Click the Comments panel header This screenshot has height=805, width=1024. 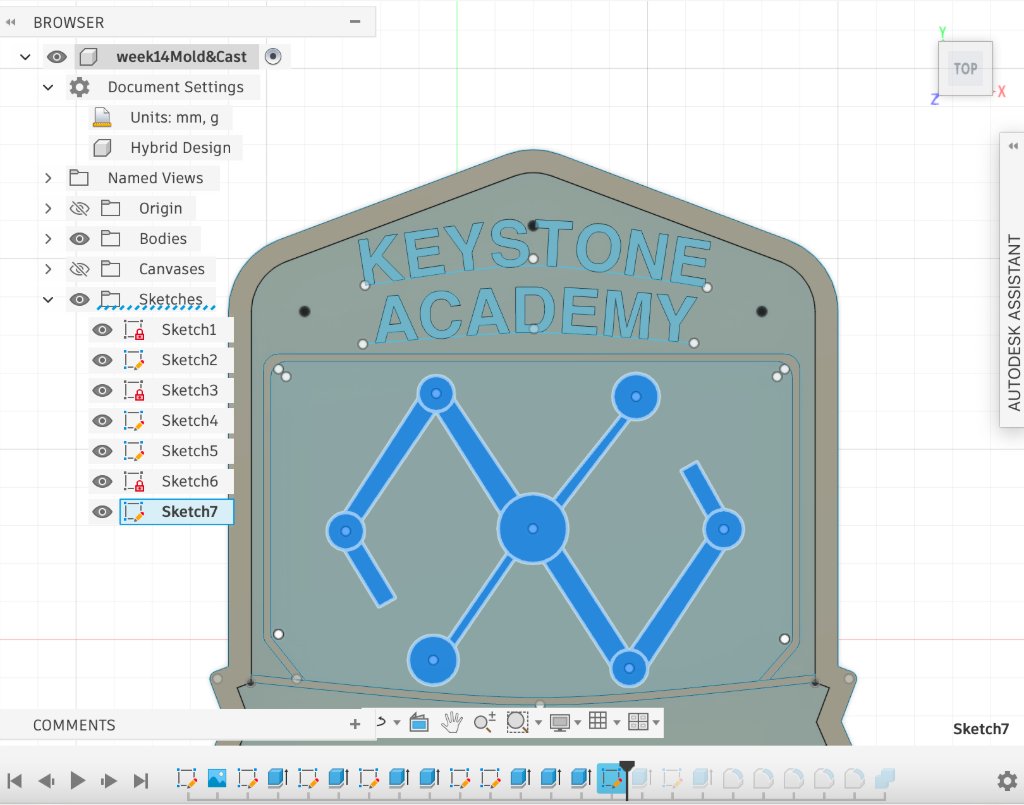74,725
